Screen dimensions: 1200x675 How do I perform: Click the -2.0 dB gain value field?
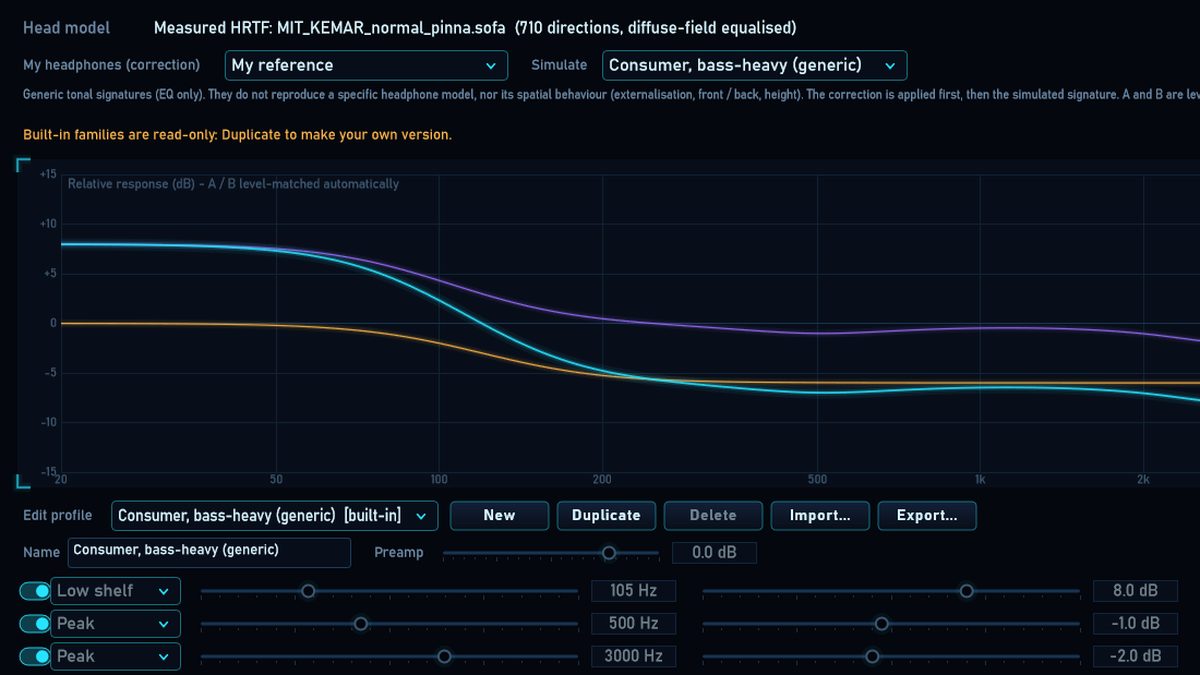point(1136,657)
